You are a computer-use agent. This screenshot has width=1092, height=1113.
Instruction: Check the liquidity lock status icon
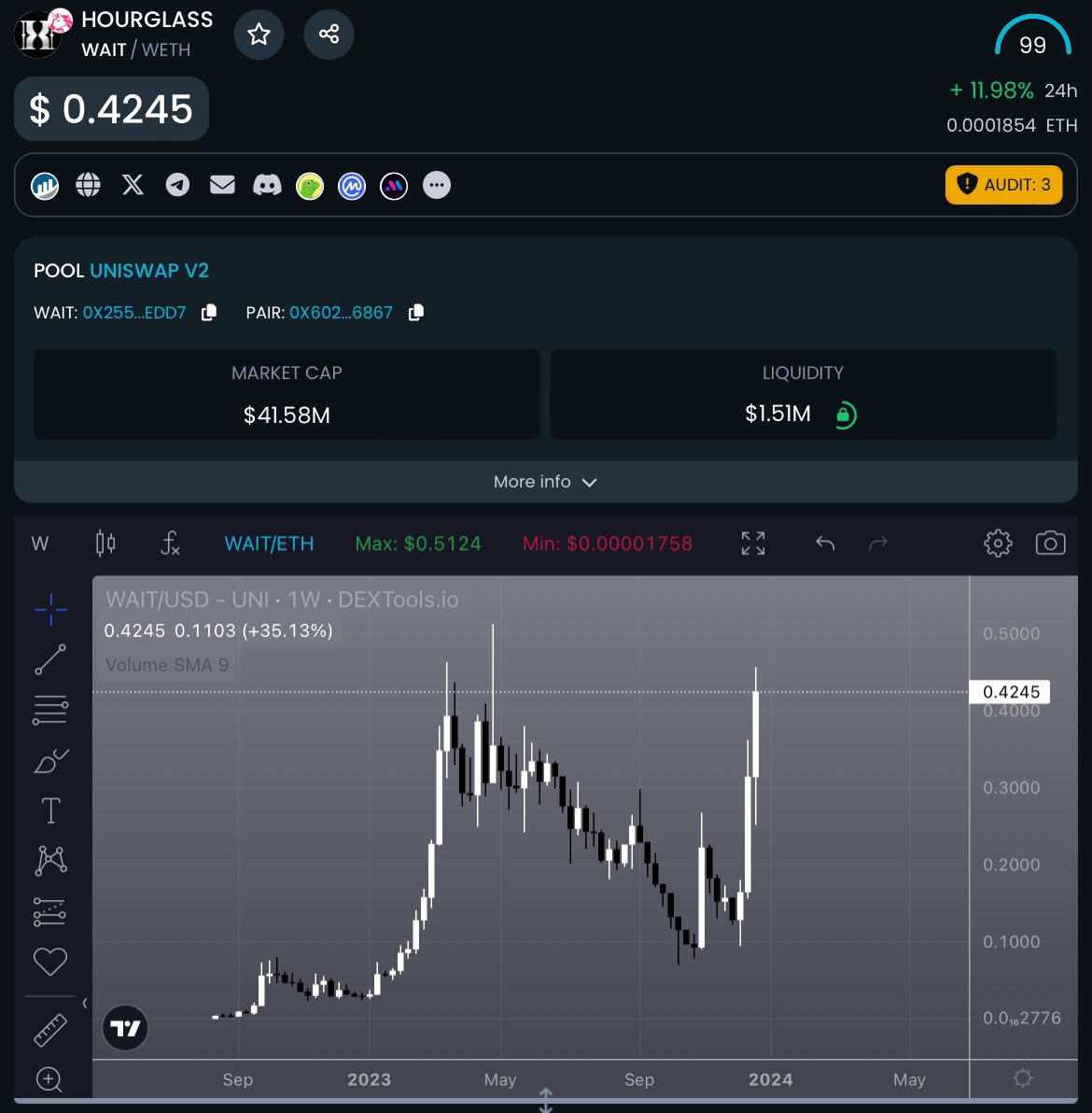[x=845, y=415]
